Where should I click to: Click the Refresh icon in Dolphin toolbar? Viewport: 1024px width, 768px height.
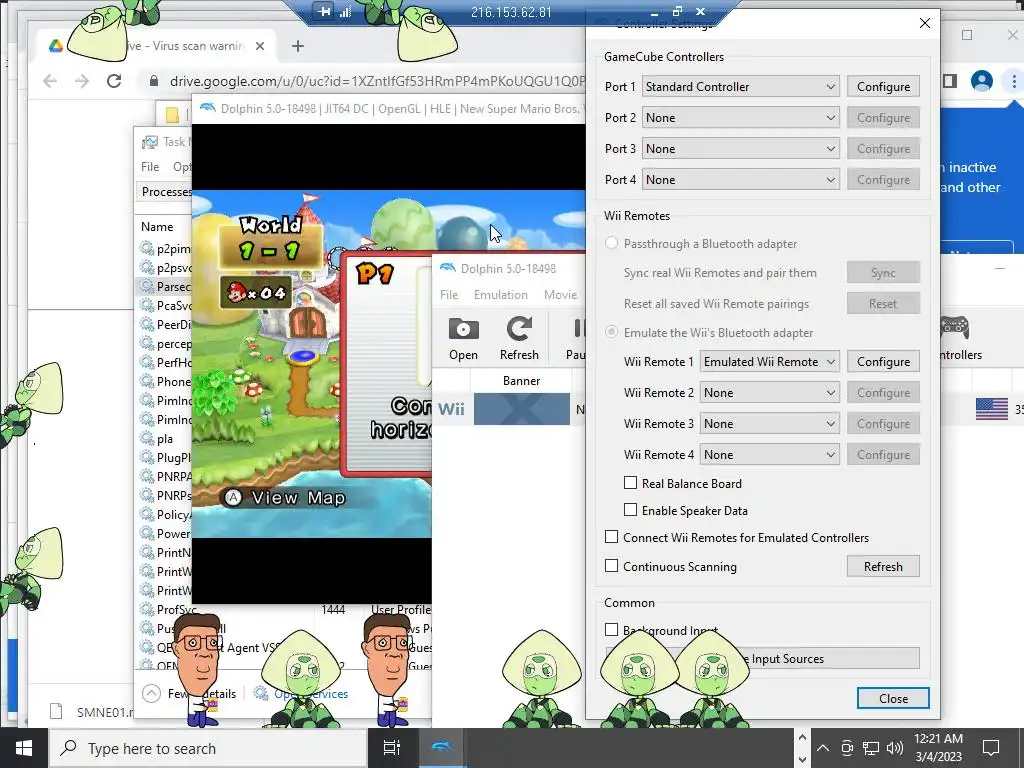pos(519,329)
